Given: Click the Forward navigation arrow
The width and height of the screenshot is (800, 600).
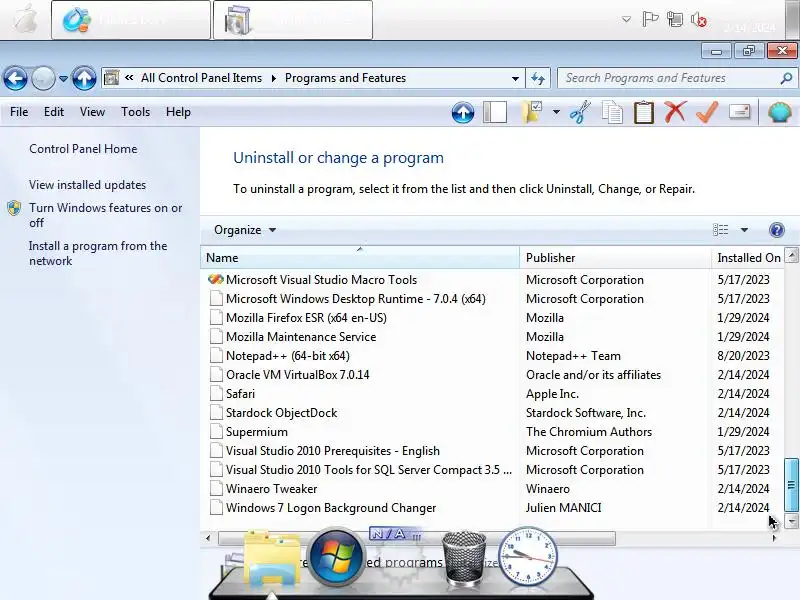Looking at the screenshot, I should point(43,79).
